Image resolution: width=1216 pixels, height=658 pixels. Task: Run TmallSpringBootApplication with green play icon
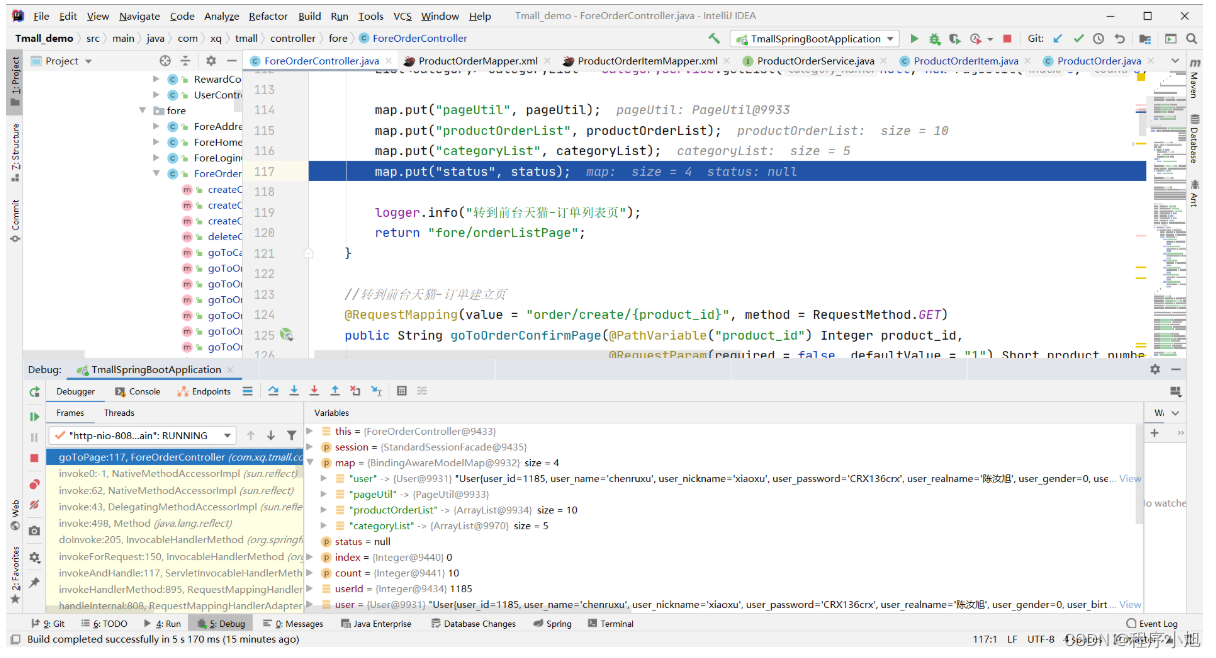[914, 39]
